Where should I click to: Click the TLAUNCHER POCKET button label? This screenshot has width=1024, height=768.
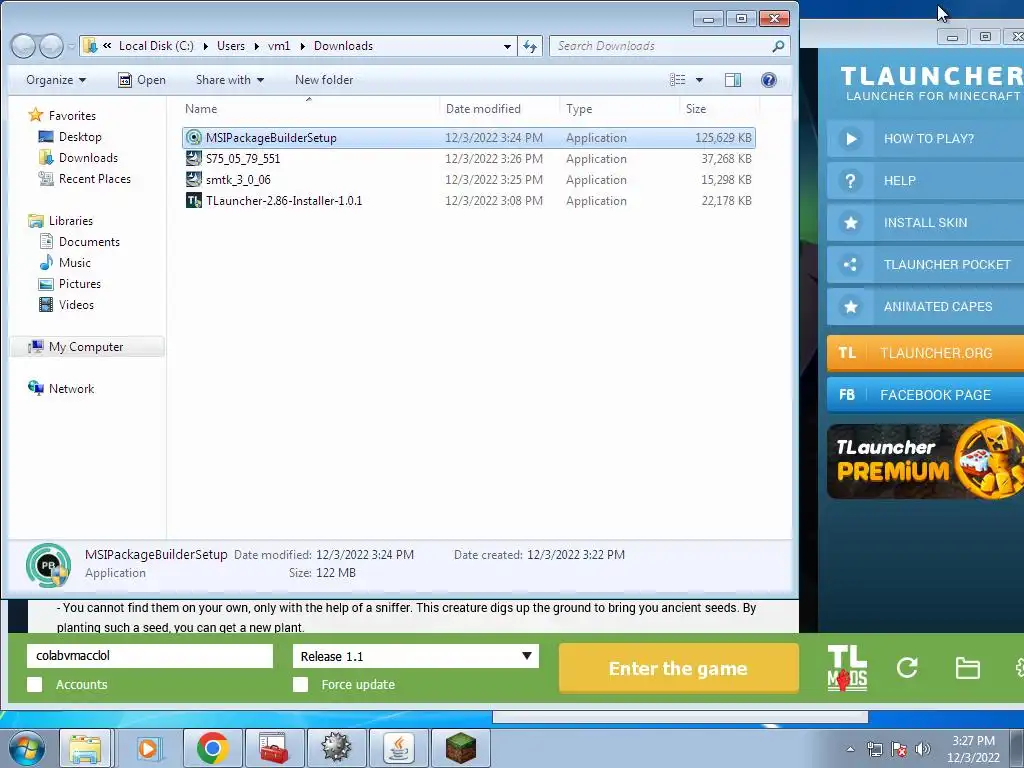(x=947, y=264)
